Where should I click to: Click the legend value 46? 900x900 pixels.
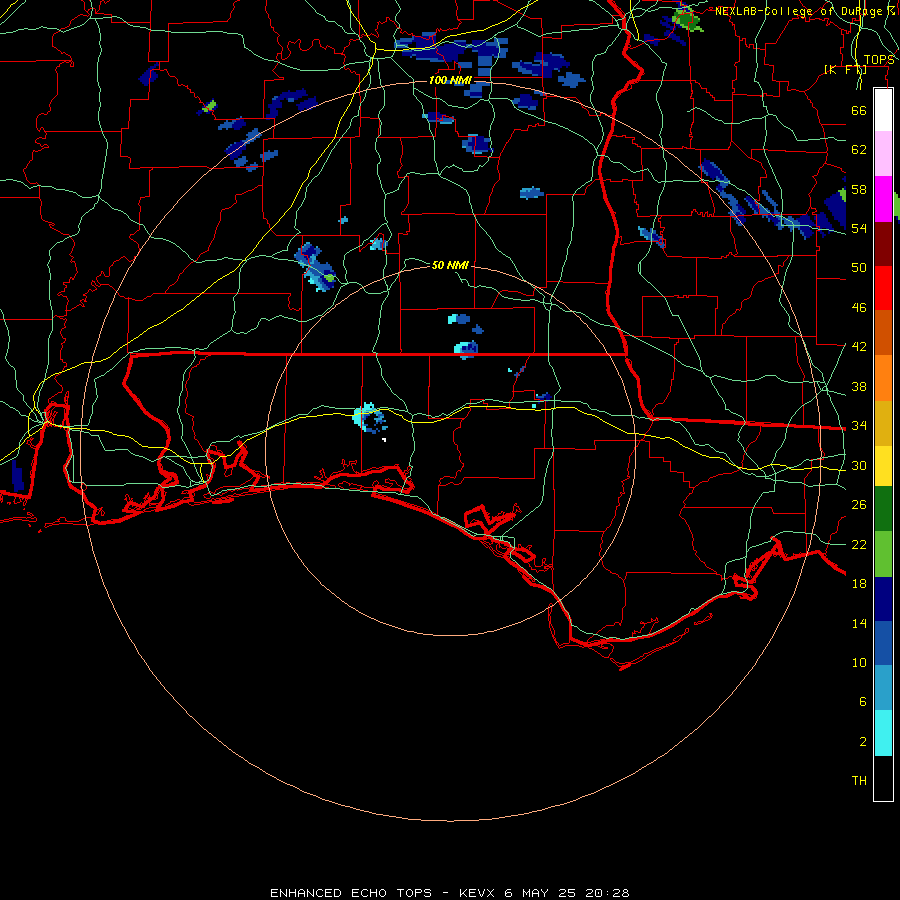click(859, 308)
